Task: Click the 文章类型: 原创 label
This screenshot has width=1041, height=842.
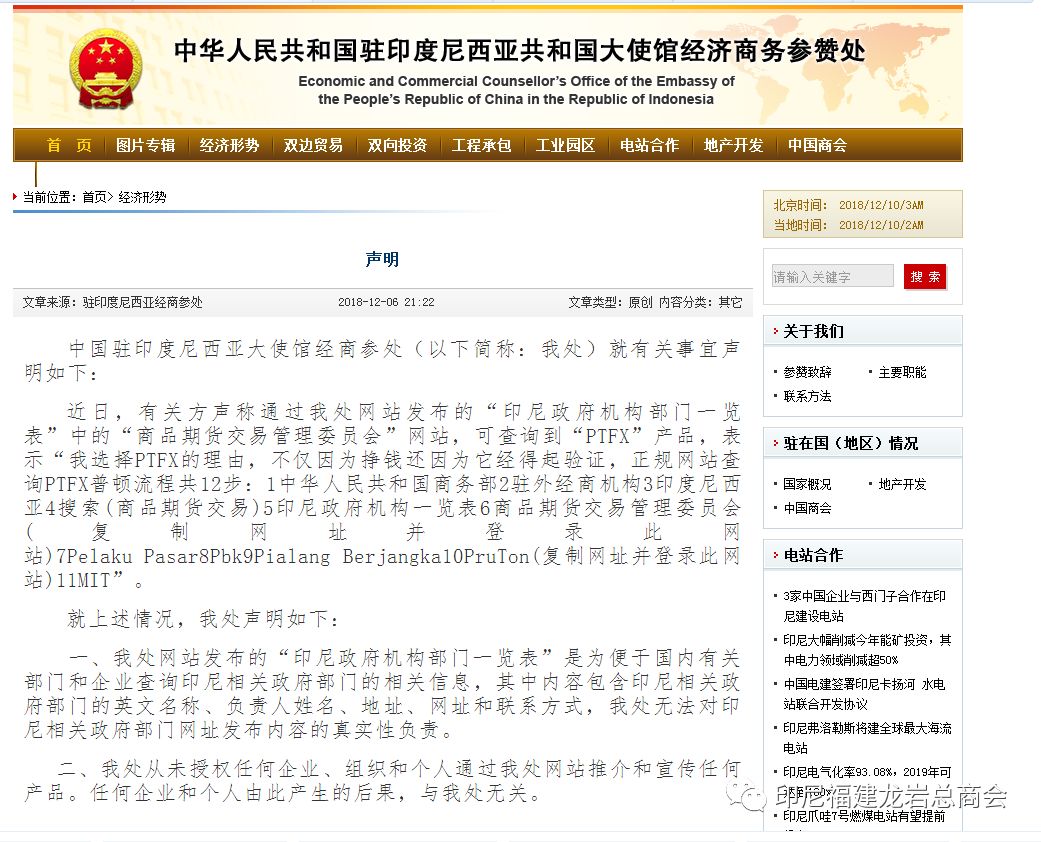Action: pyautogui.click(x=610, y=302)
